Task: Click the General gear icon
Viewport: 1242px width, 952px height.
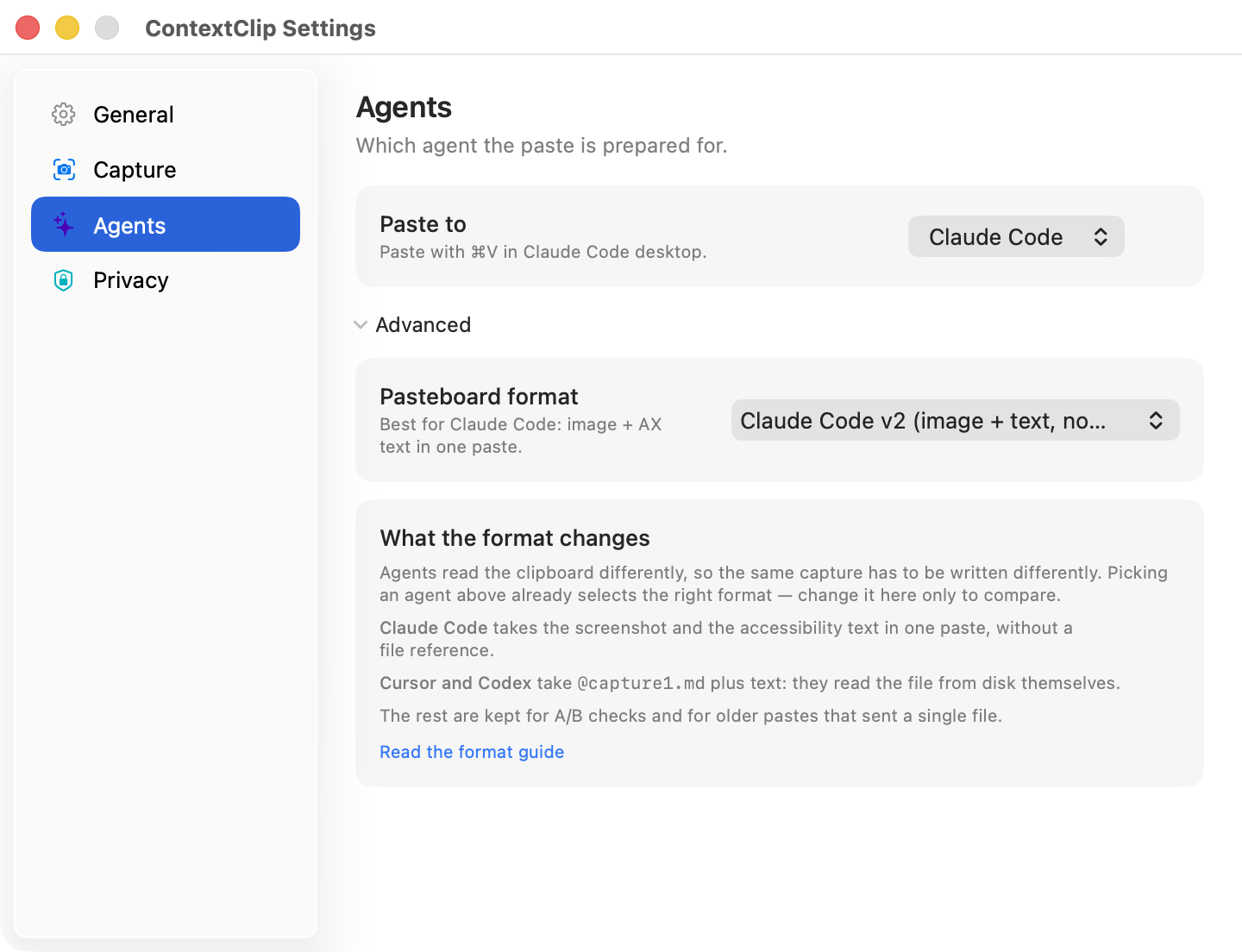Action: (64, 115)
